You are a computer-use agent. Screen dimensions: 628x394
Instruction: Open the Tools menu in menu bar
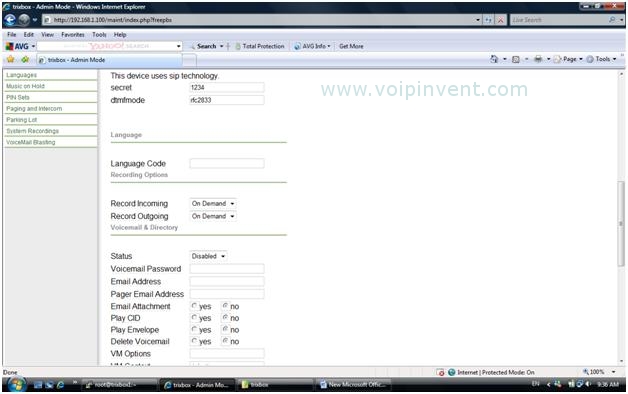click(x=99, y=35)
